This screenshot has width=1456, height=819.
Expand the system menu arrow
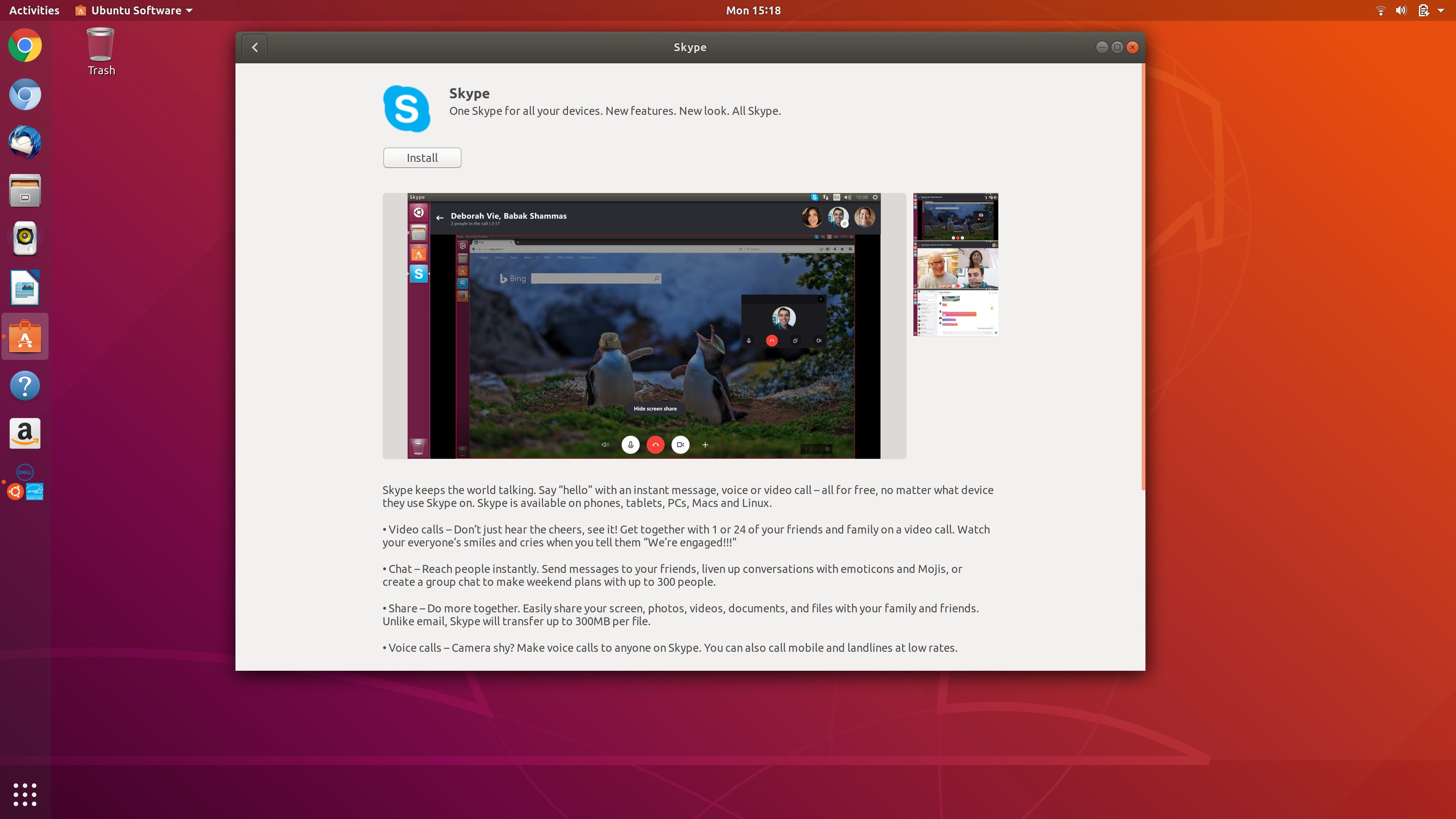pyautogui.click(x=1441, y=10)
